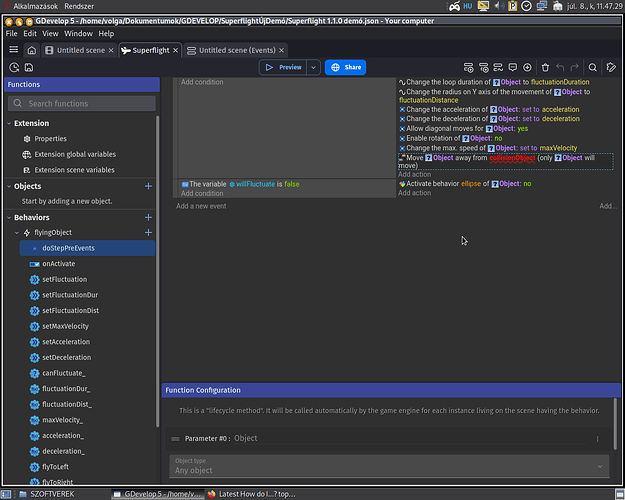
Task: Open the Alkalmazások system menu
Action: (35, 6)
